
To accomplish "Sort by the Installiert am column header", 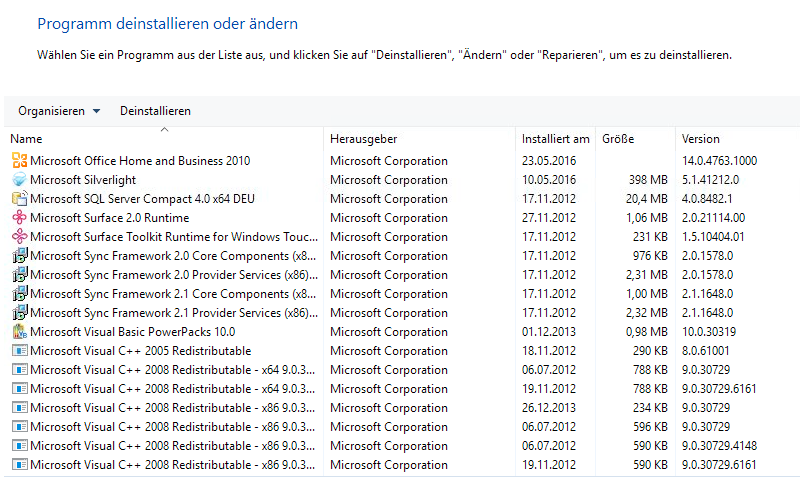I will (x=556, y=139).
